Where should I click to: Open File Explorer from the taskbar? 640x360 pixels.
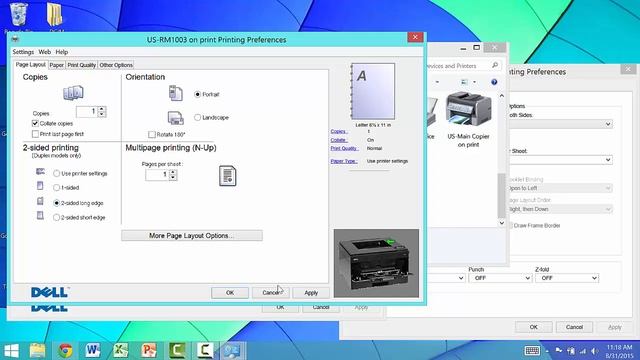coord(38,351)
